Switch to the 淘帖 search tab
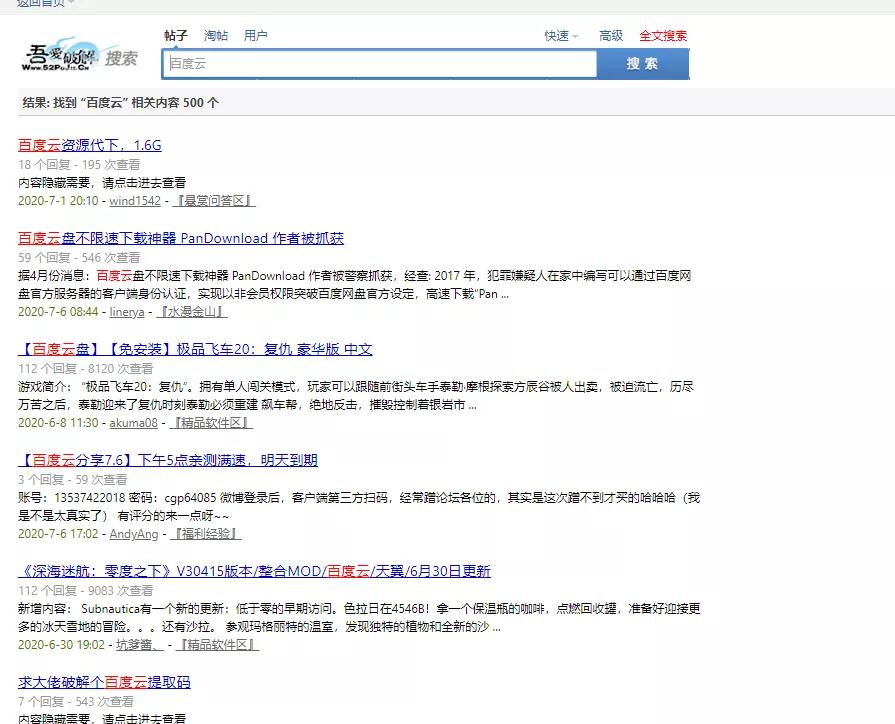895x724 pixels. (x=218, y=35)
